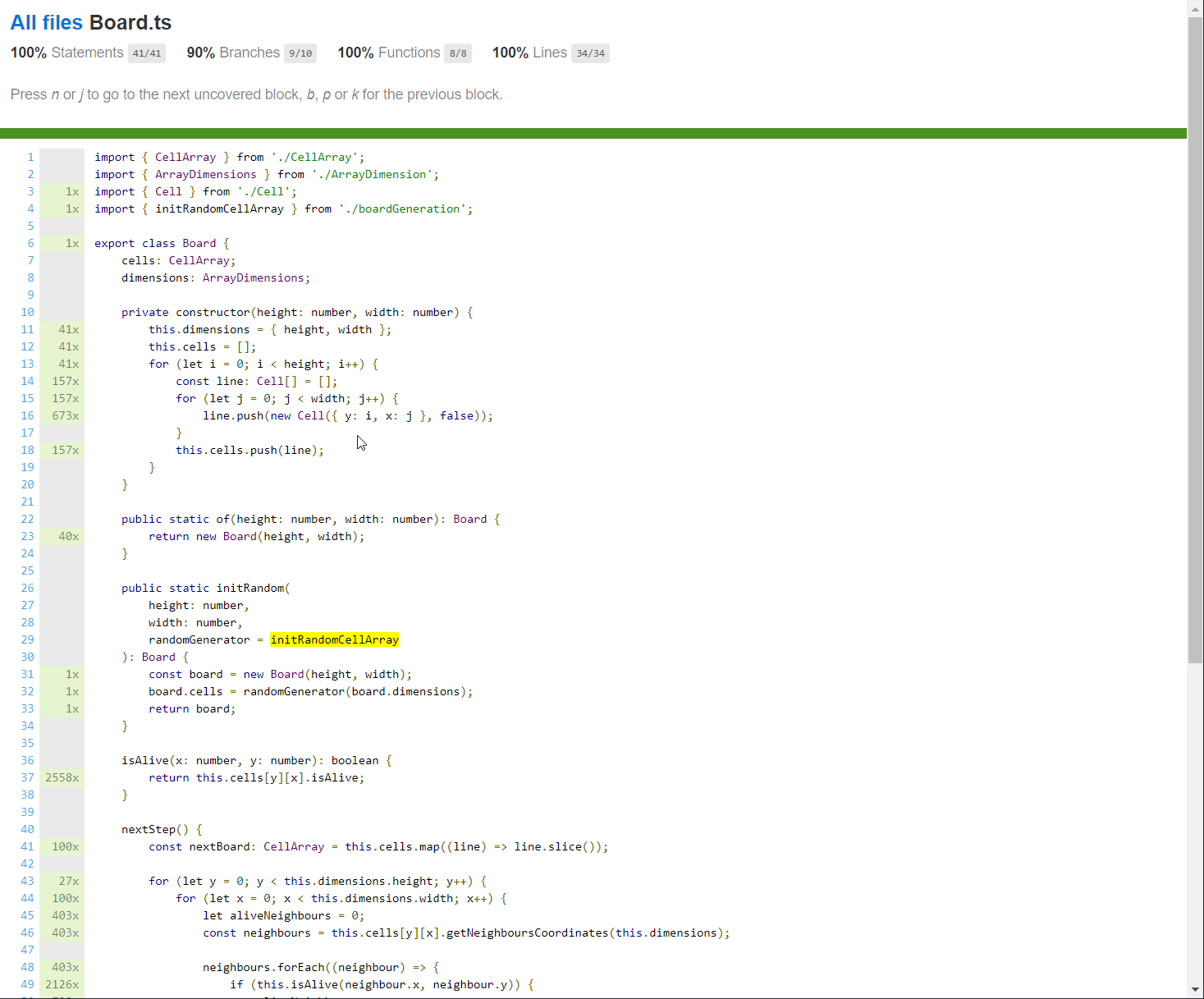Jump to line number 22 anchor
The width and height of the screenshot is (1204, 999).
click(27, 519)
